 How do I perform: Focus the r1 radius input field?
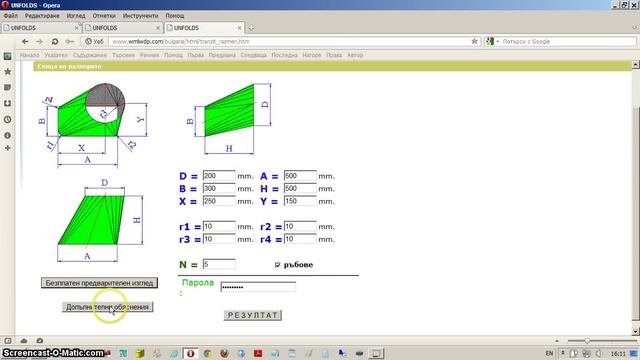click(219, 227)
